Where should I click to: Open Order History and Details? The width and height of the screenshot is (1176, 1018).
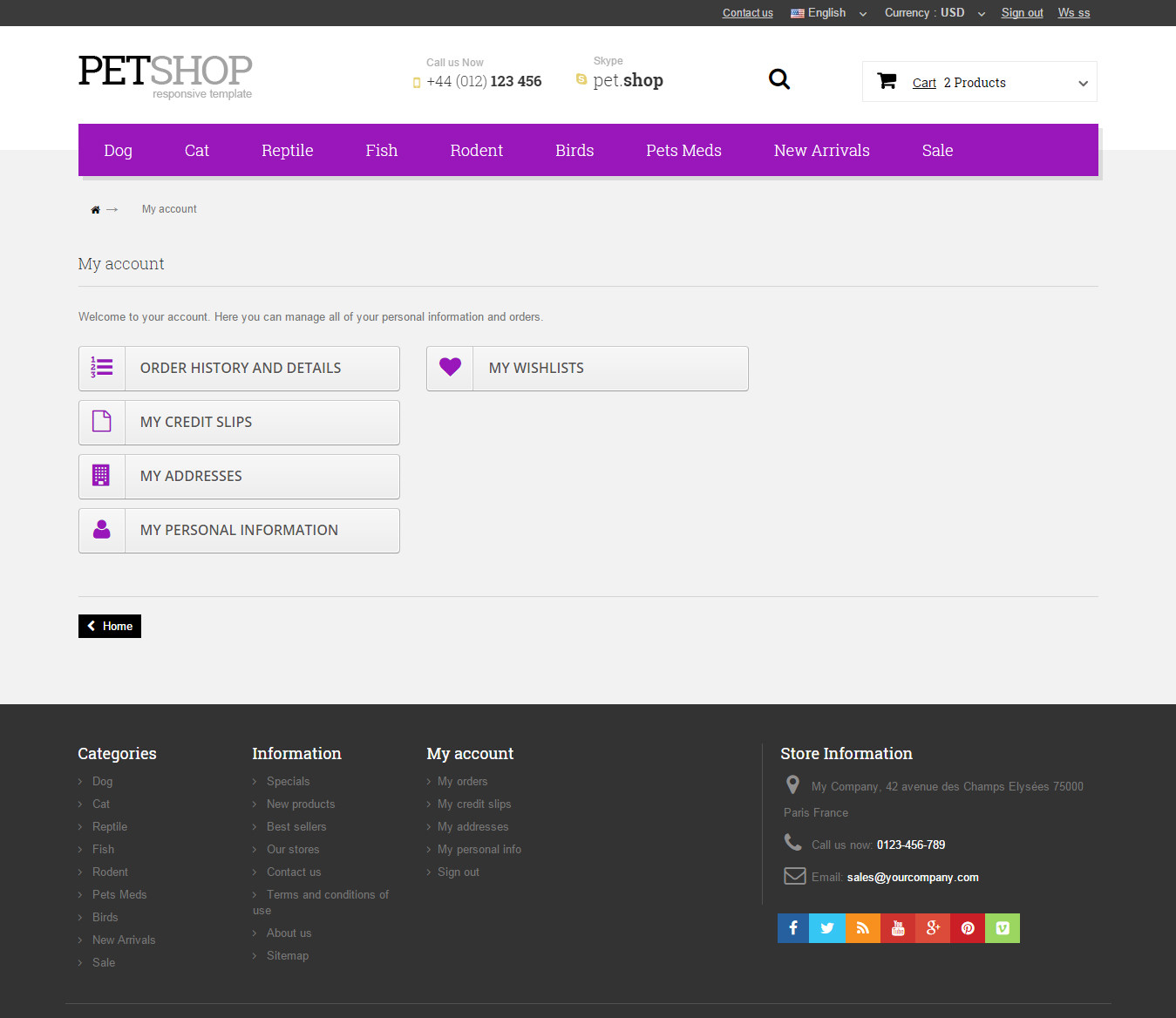click(x=240, y=369)
